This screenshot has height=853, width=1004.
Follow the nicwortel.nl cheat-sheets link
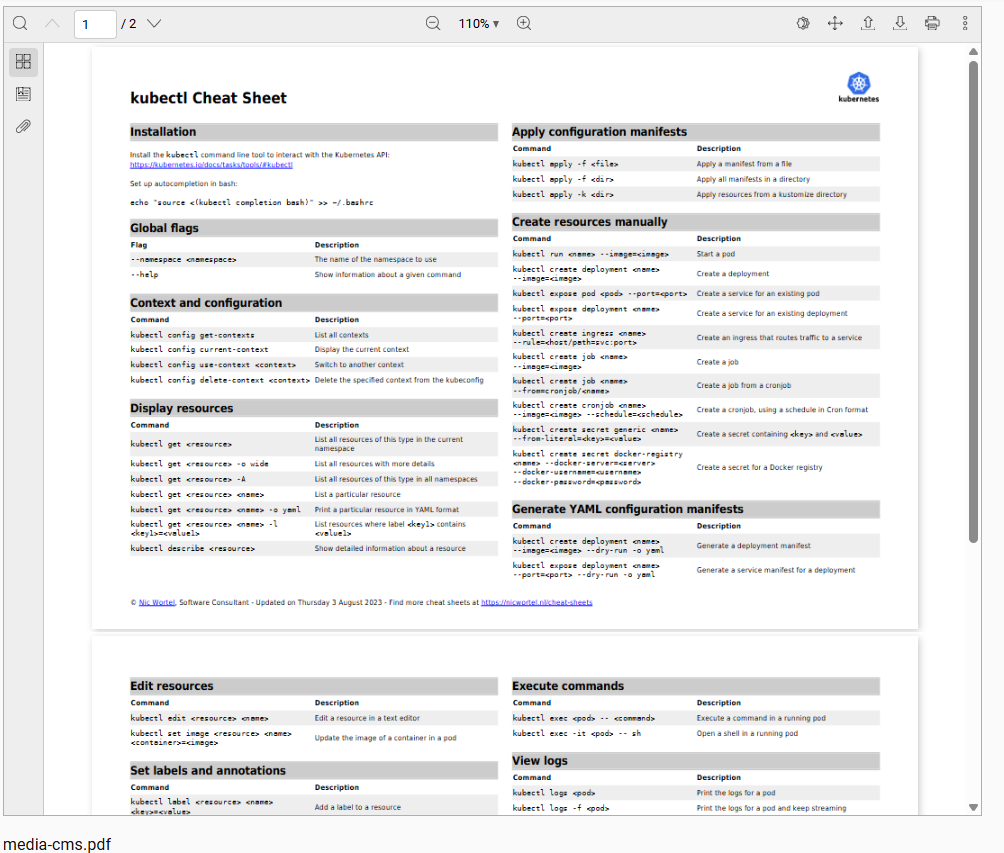[536, 603]
